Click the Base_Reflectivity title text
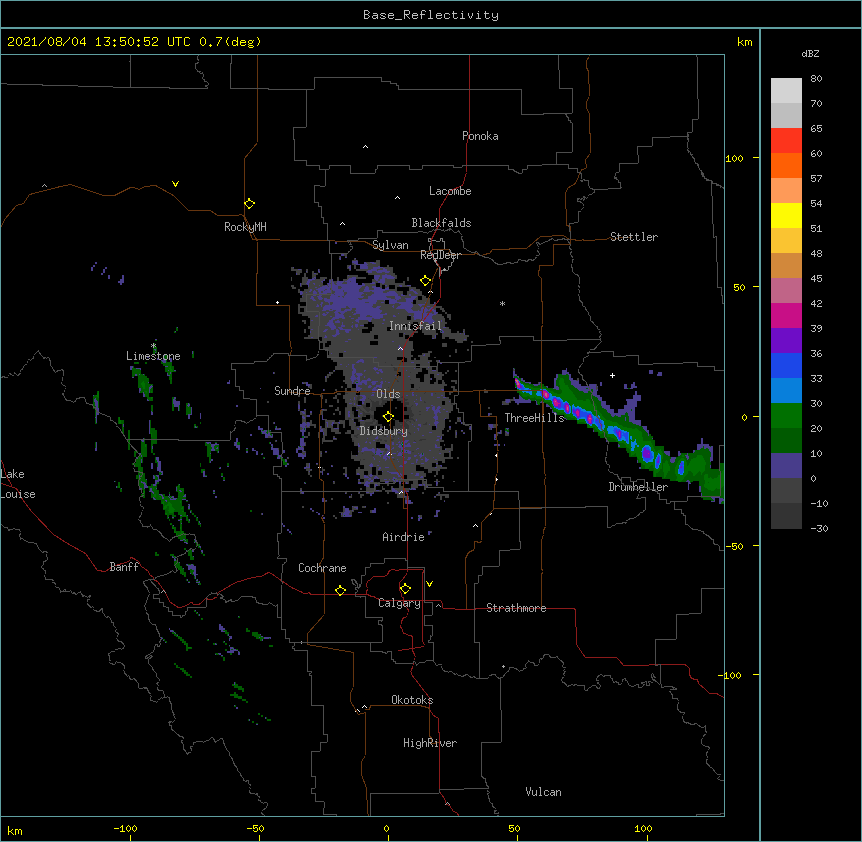Screen dimensions: 862x842 click(x=431, y=15)
